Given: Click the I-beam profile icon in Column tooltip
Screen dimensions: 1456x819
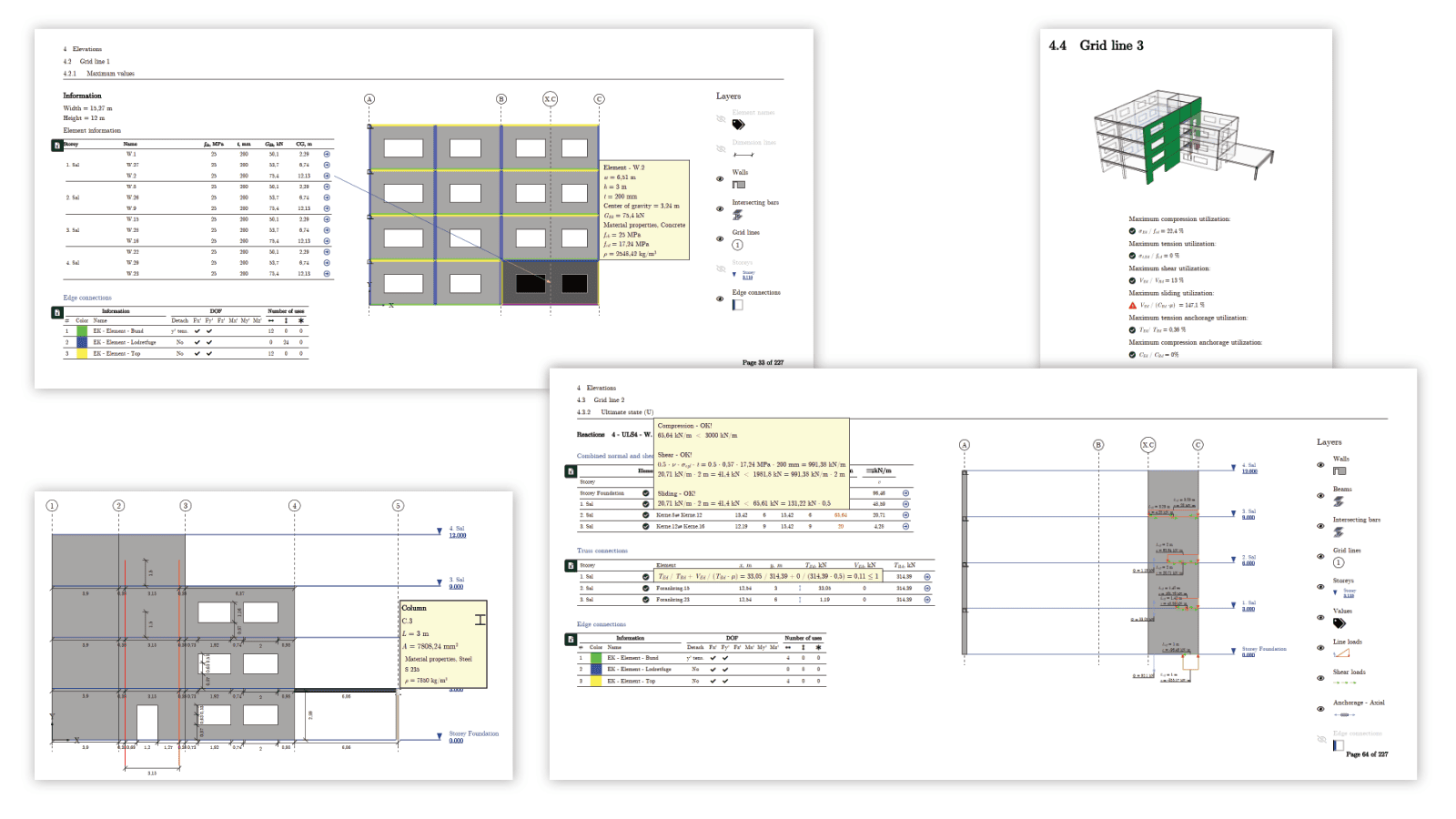Looking at the screenshot, I should (480, 620).
